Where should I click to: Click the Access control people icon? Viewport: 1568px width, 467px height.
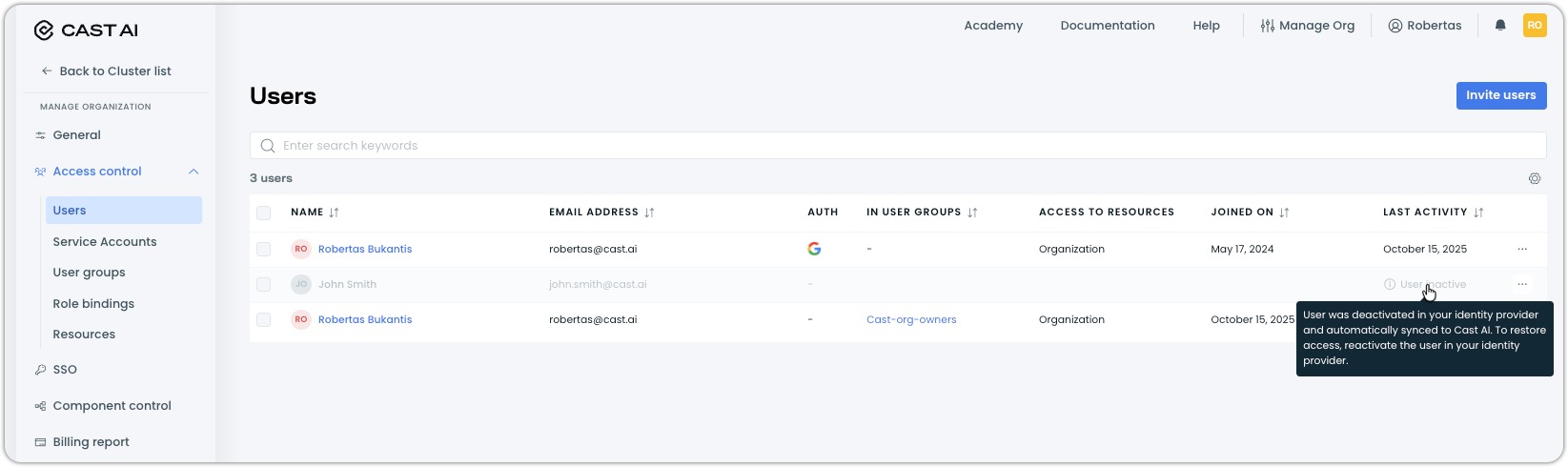[40, 172]
